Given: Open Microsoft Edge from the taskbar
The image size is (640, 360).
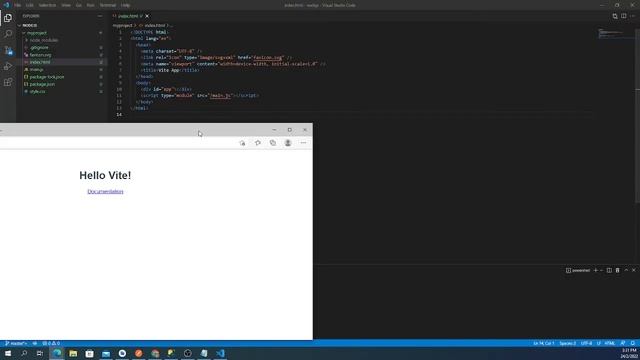Looking at the screenshot, I should click(57, 353).
